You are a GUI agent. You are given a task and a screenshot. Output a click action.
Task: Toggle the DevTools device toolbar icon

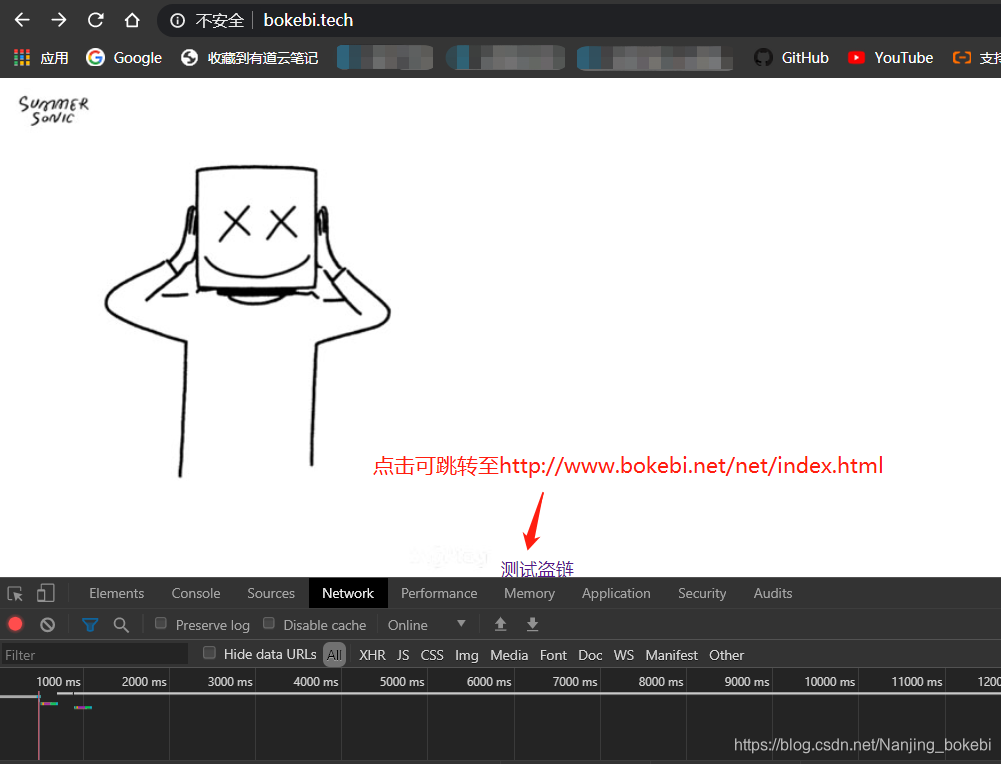coord(45,594)
